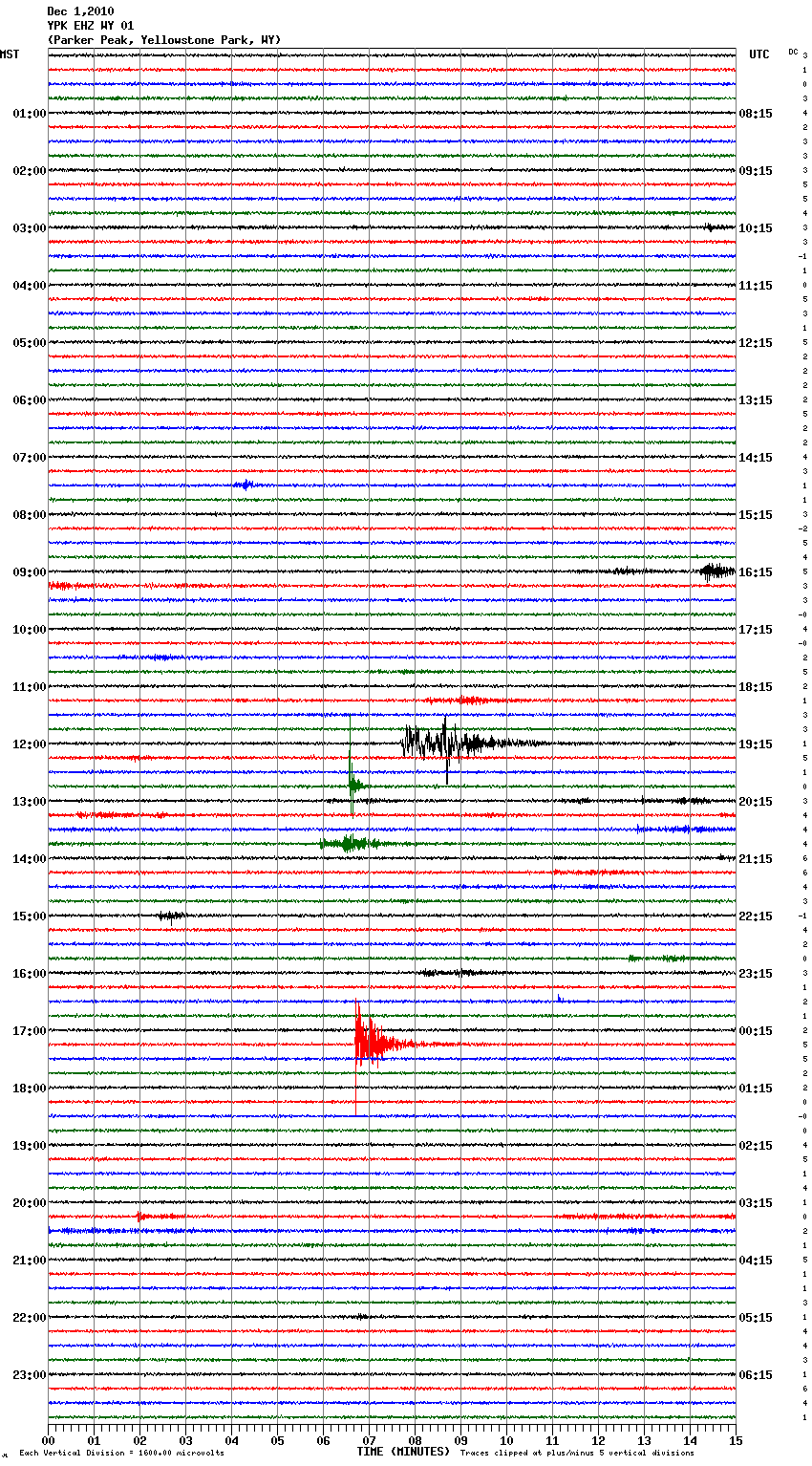The width and height of the screenshot is (812, 1466).
Task: Select the Dec 1,2010 date title
Action: point(80,11)
